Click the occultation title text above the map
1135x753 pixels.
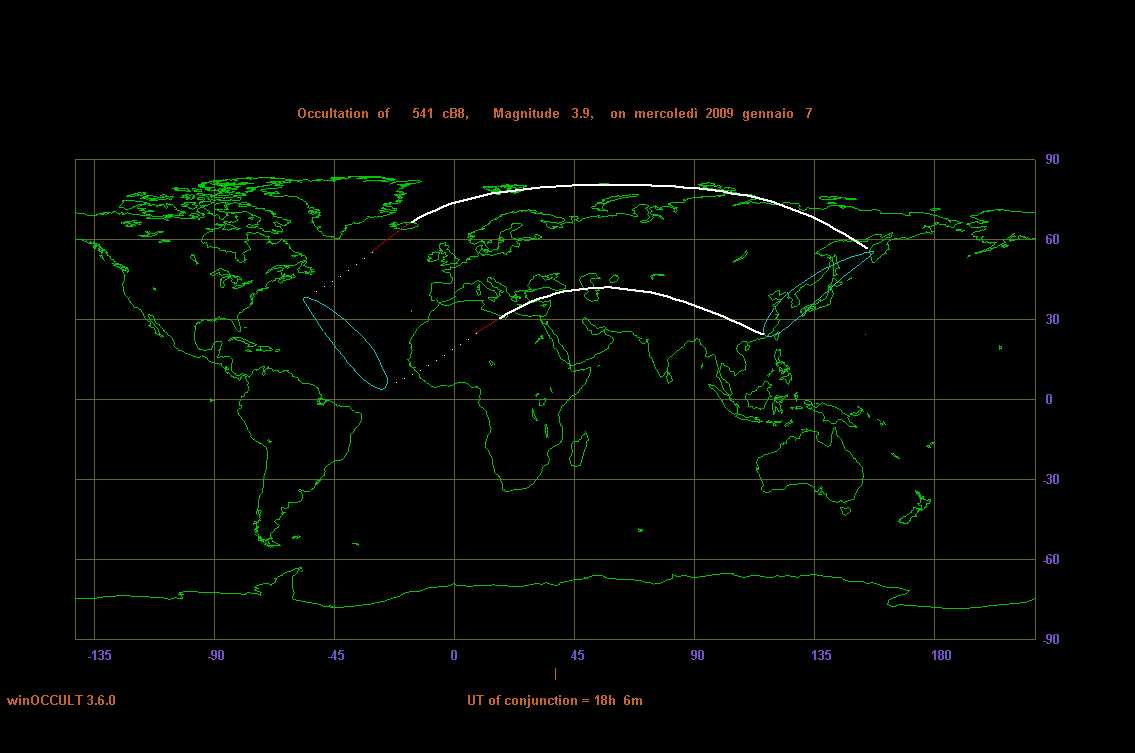coord(554,114)
